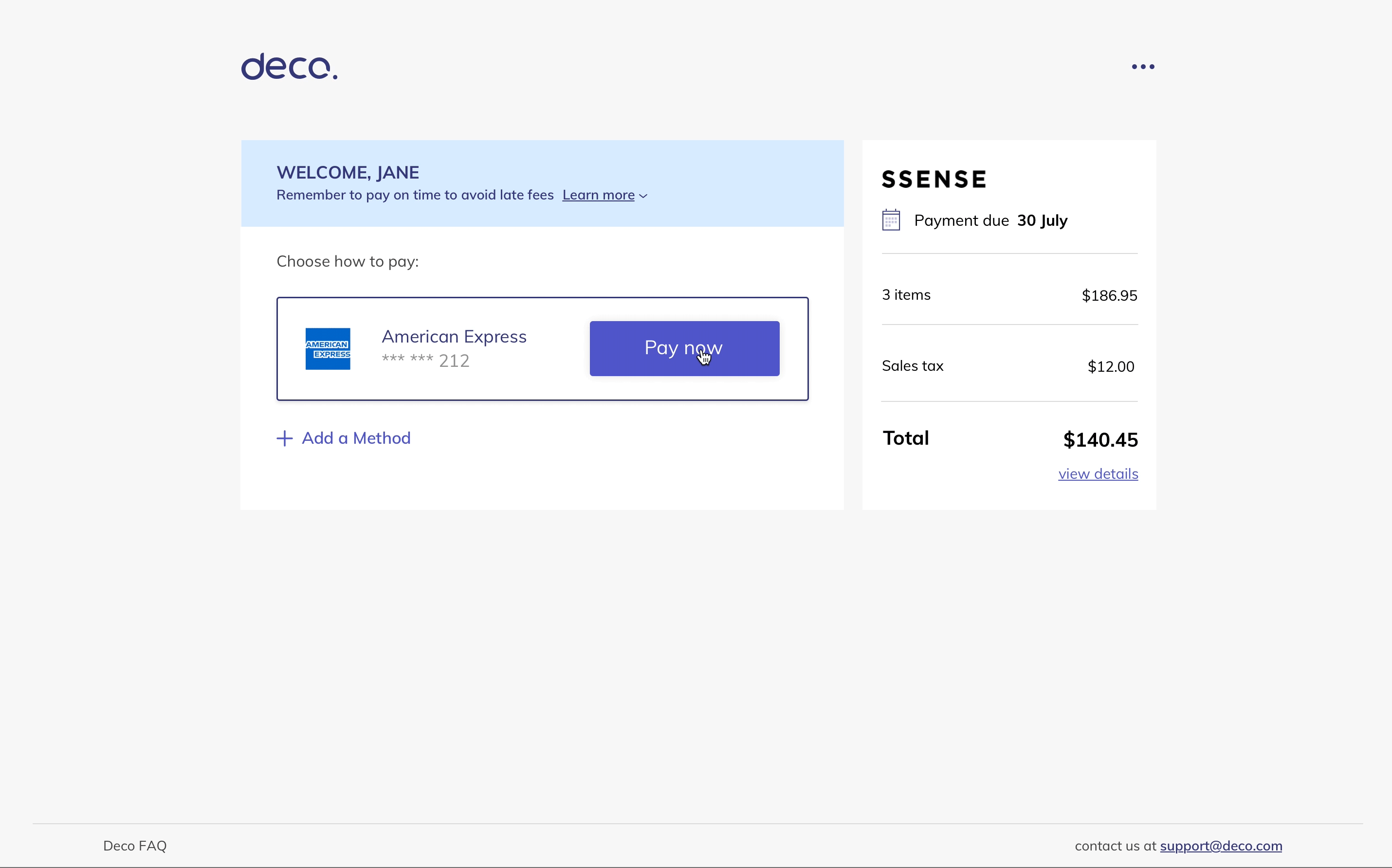
Task: Open the three-dot more options menu
Action: (1143, 67)
